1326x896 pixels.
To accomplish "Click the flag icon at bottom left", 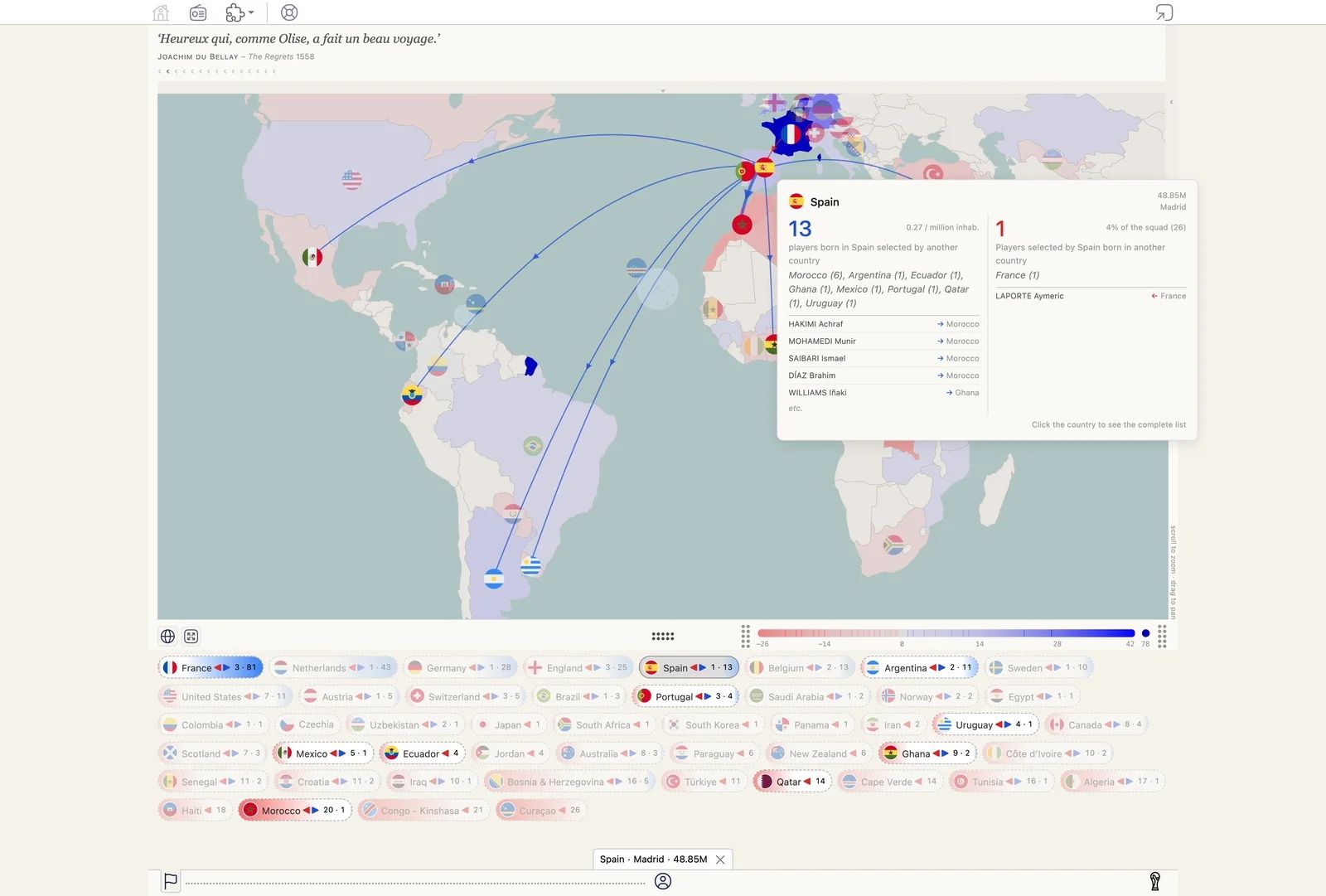I will click(x=171, y=881).
